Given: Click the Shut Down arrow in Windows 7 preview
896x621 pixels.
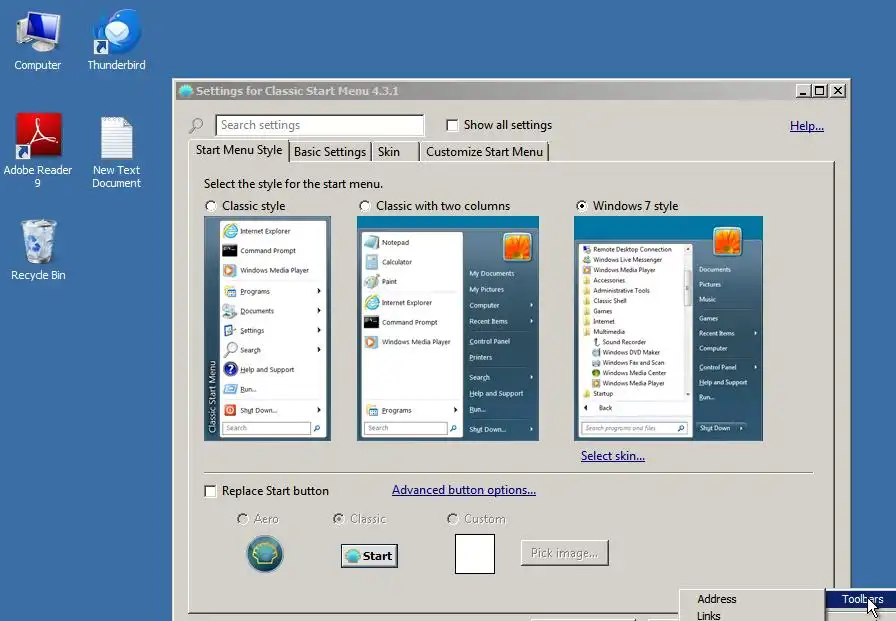Looking at the screenshot, I should [741, 428].
